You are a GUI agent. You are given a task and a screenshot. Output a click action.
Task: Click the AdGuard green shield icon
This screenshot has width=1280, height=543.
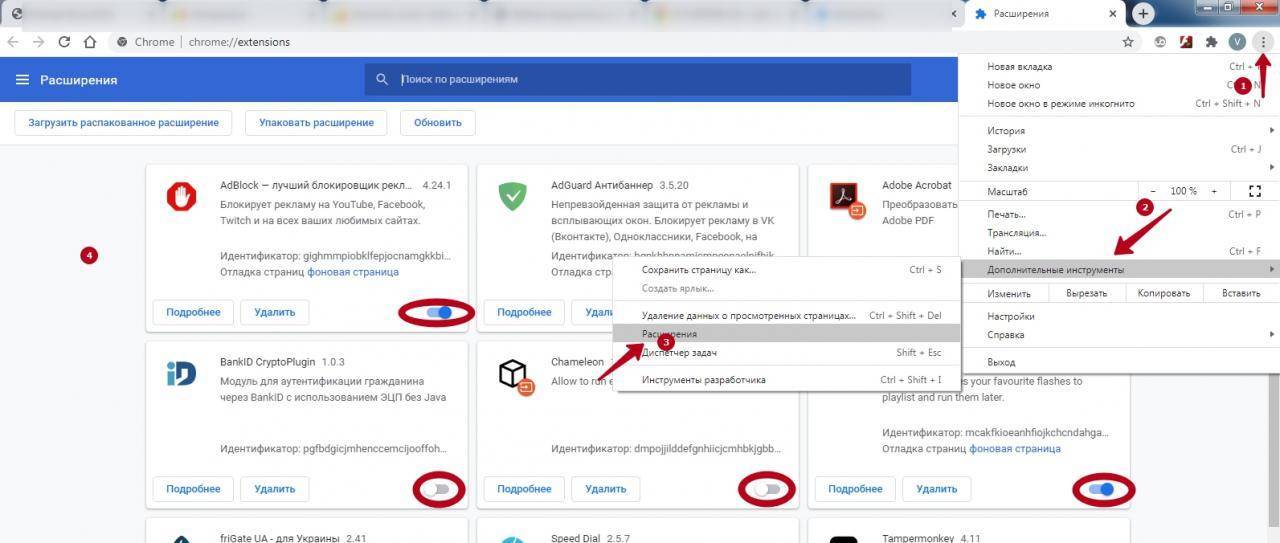click(513, 197)
